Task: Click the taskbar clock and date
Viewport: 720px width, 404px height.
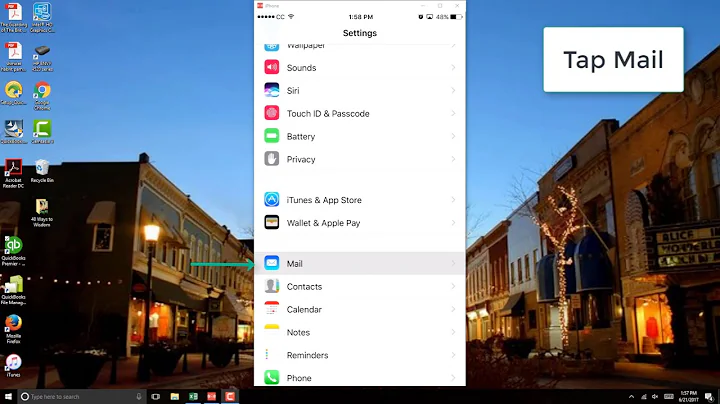Action: tap(688, 397)
